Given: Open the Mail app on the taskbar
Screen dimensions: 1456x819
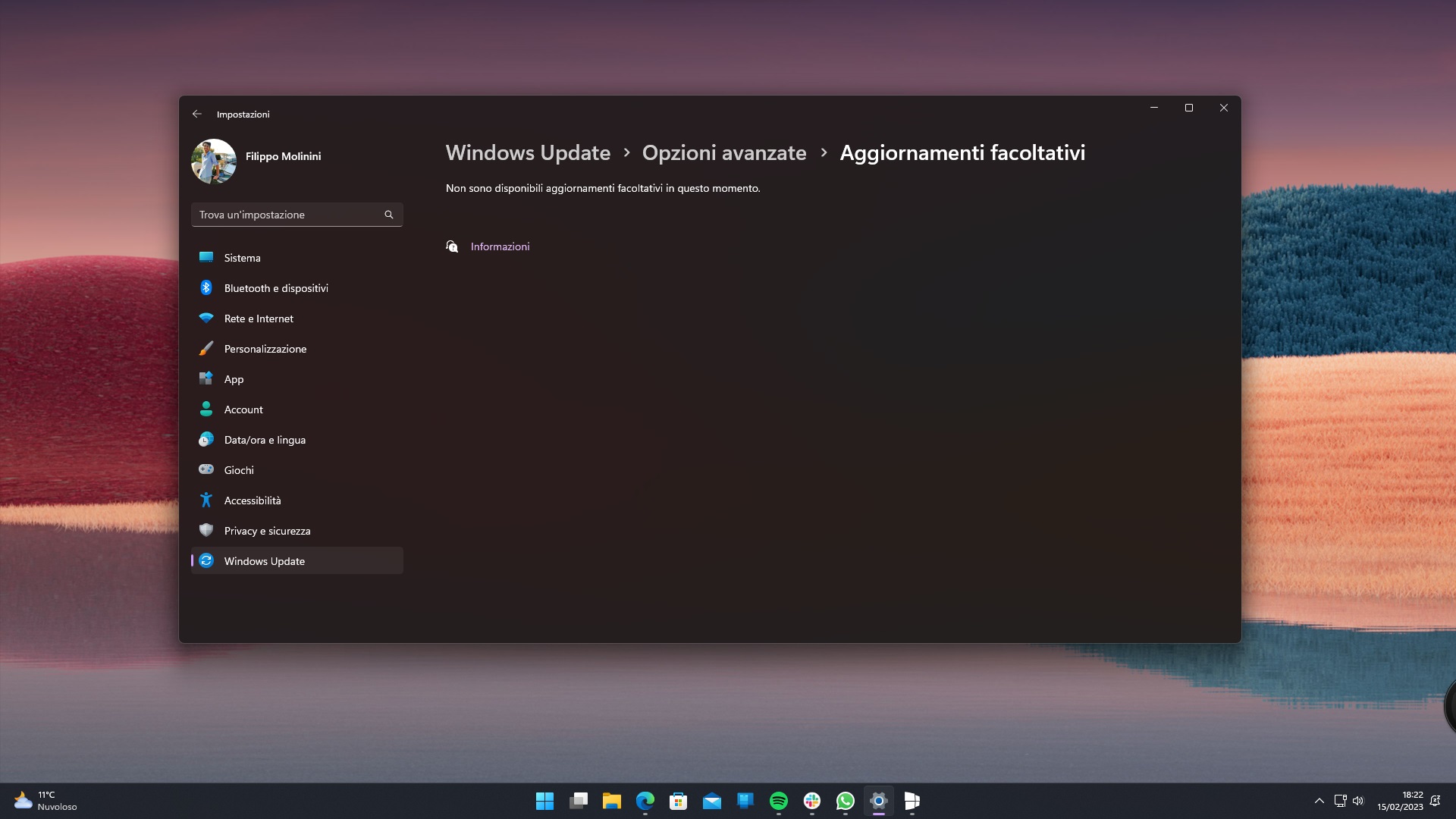Looking at the screenshot, I should [712, 801].
